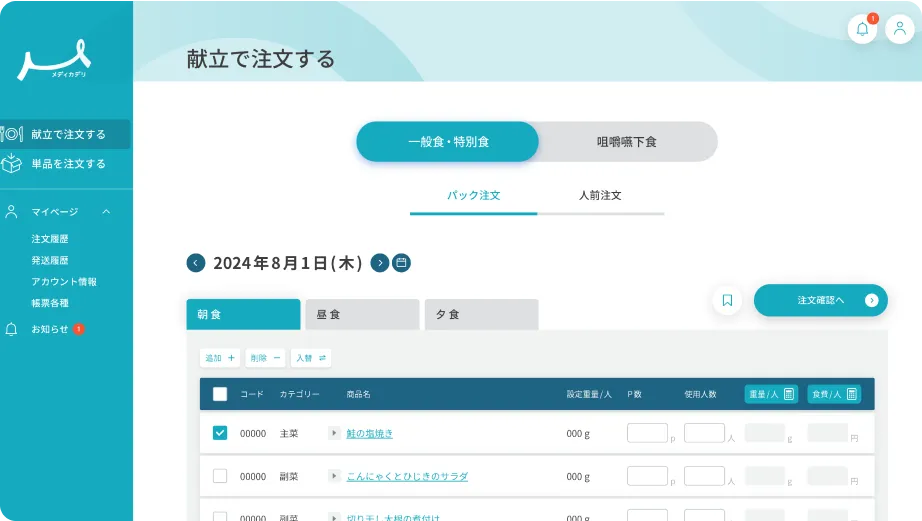Go to previous date arrow
This screenshot has height=521, width=922.
point(196,263)
